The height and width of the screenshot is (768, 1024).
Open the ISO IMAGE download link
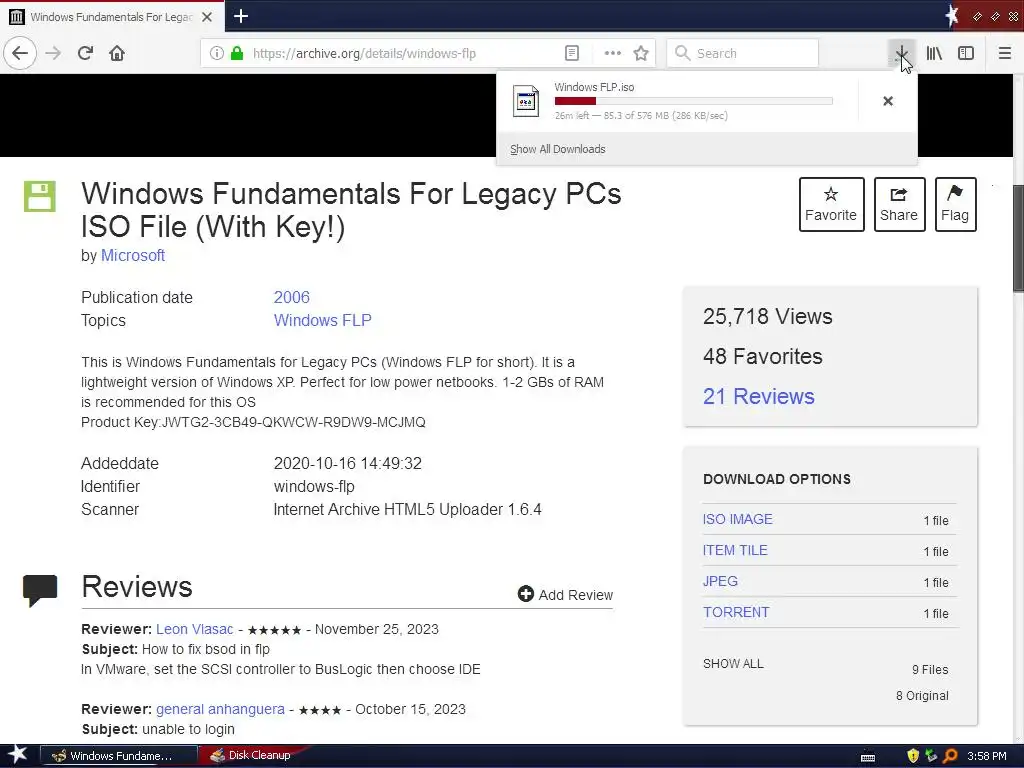737,519
